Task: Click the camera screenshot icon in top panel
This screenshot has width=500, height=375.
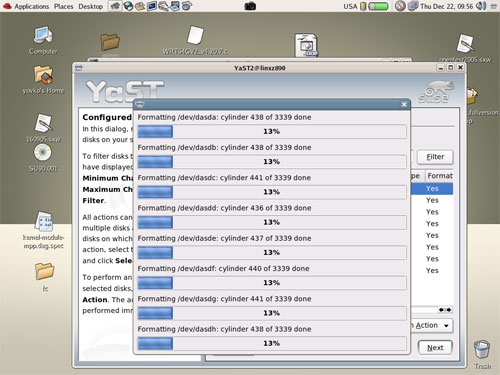Action: (250, 6)
